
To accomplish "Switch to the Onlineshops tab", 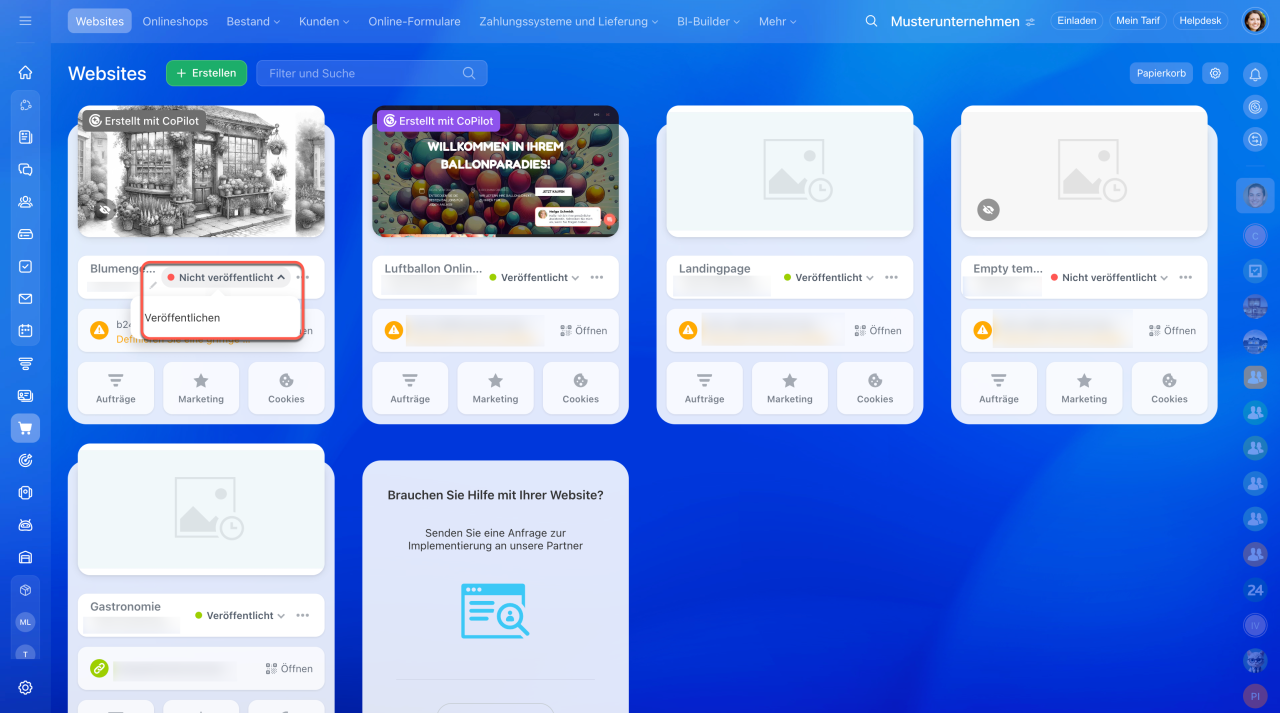I will (175, 21).
